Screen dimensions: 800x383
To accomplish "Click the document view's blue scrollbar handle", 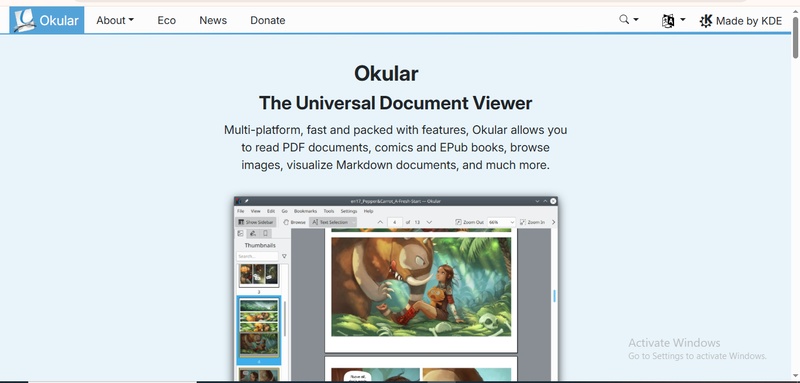I will pyautogui.click(x=554, y=296).
